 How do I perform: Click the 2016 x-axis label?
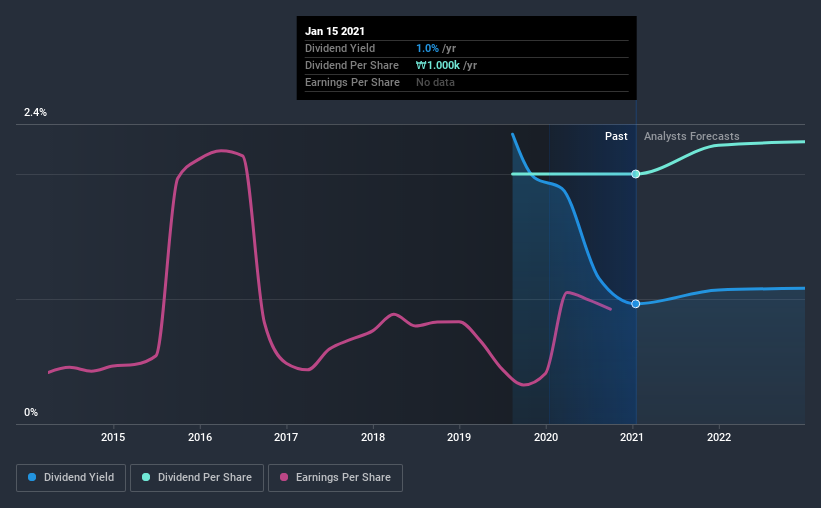(200, 437)
